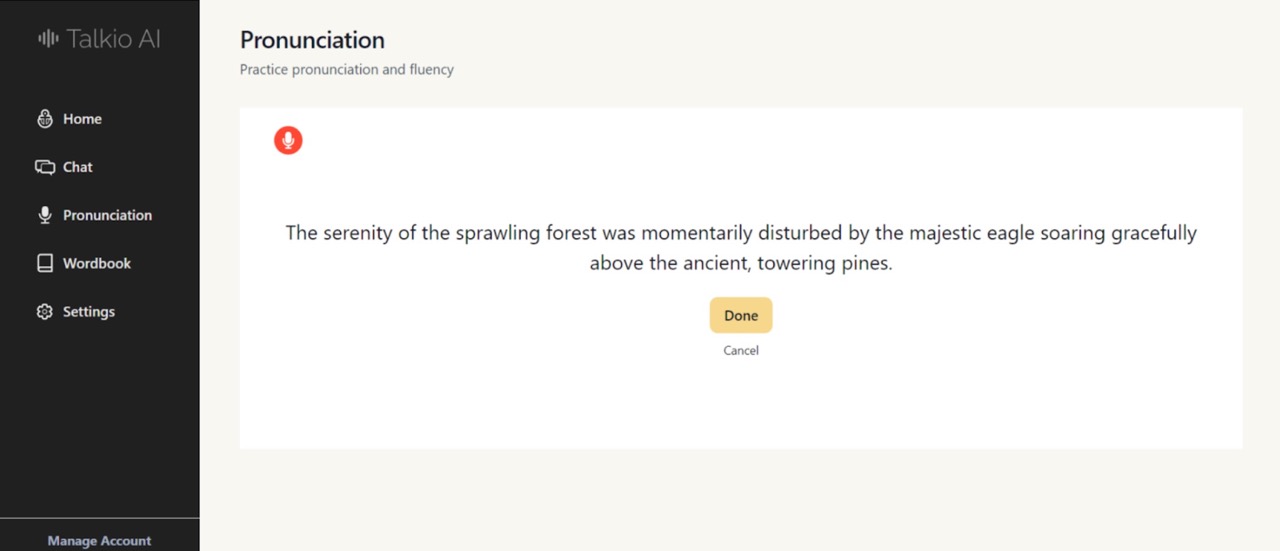Viewport: 1280px width, 551px height.
Task: Open the Wordbook menu label
Action: tap(97, 263)
